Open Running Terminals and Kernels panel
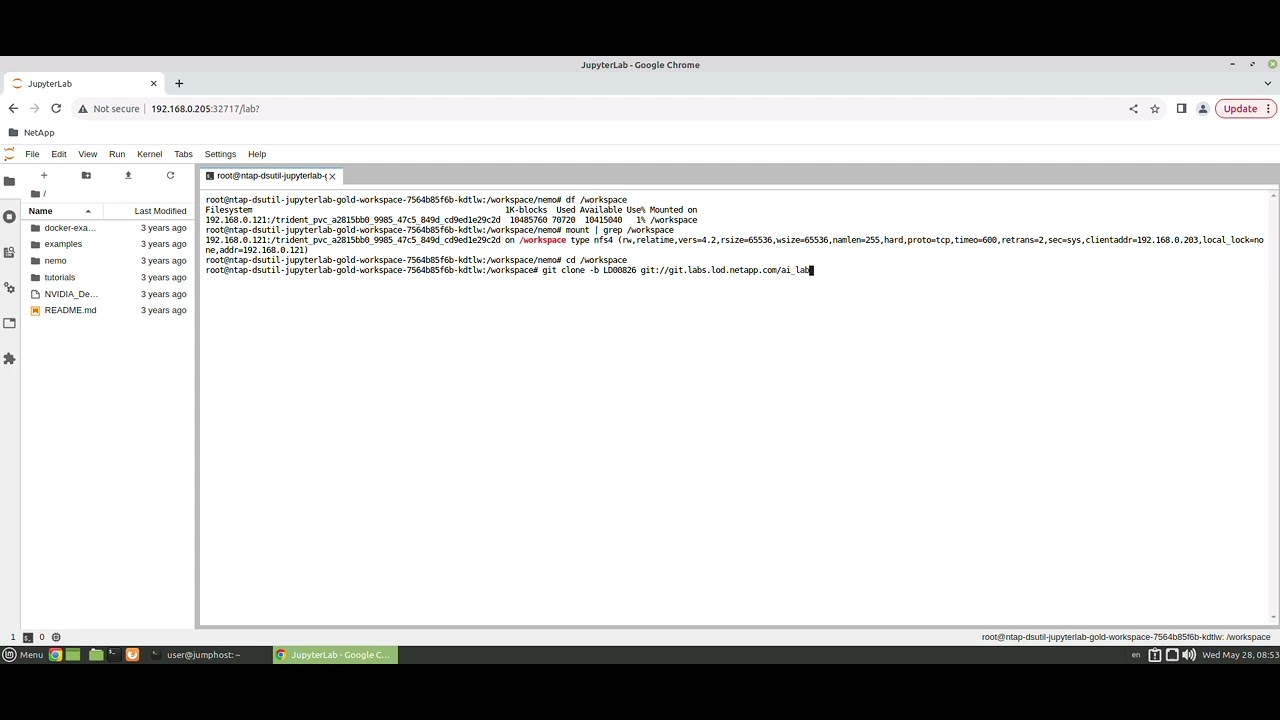This screenshot has width=1280, height=720. (9, 216)
